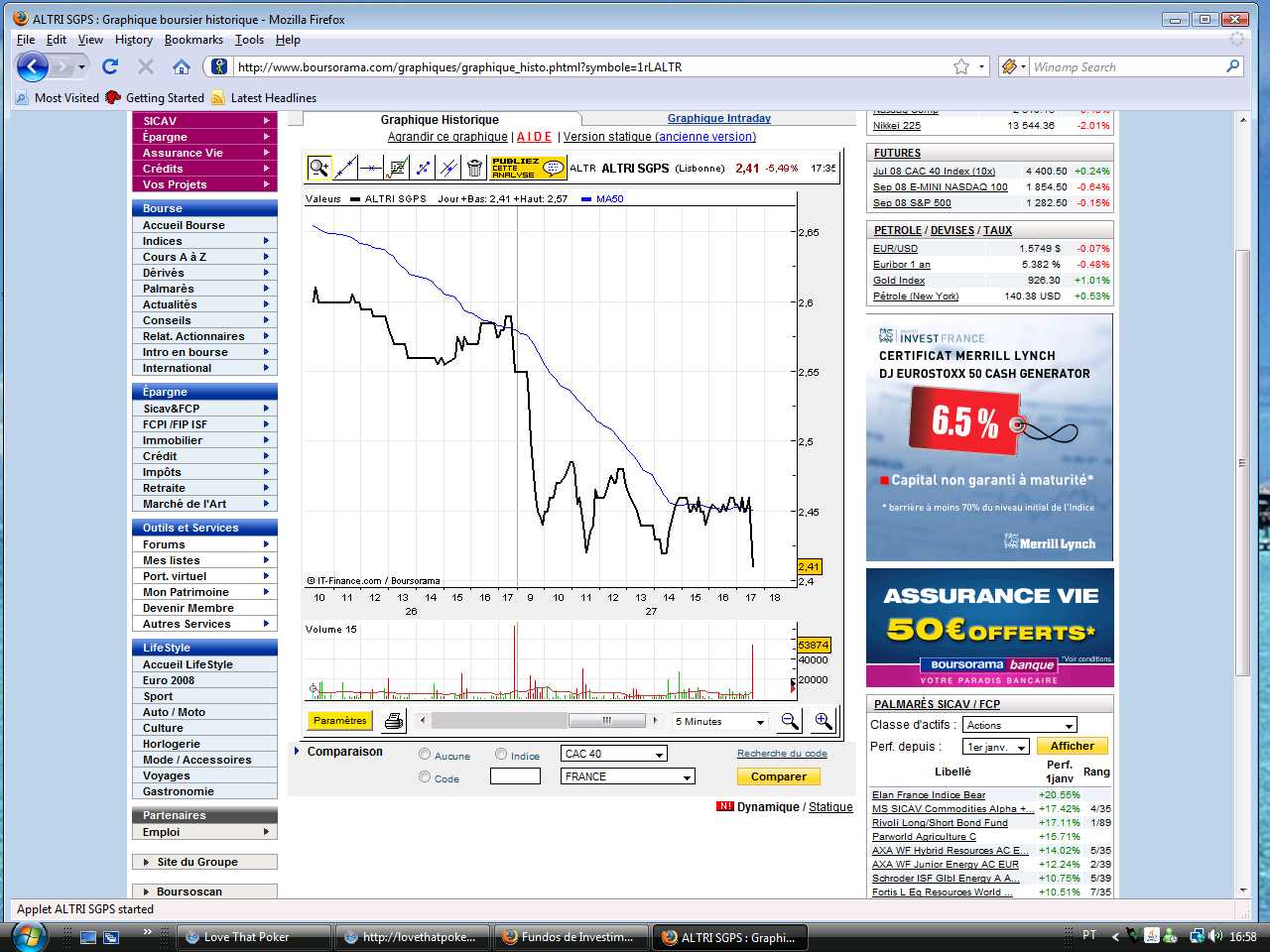Select the dotted segment drawing tool
This screenshot has height=952, width=1270.
[x=423, y=168]
